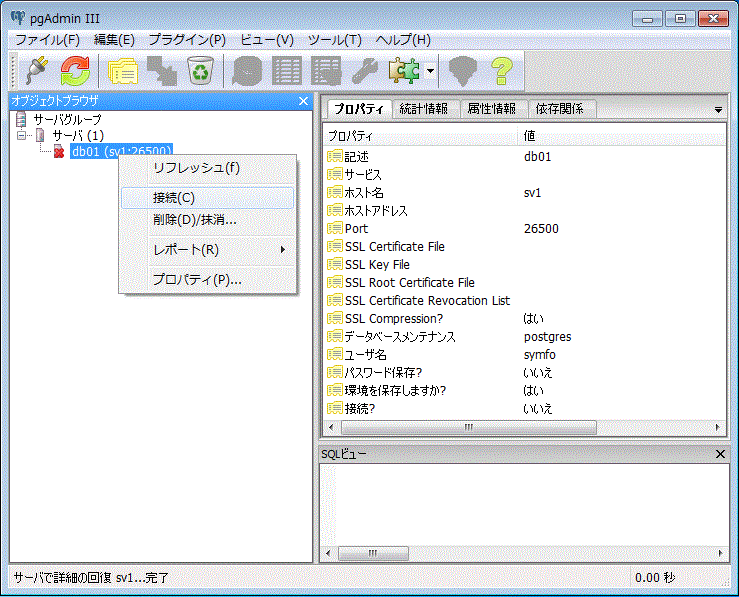Click the filtered data view icon

click(326, 71)
